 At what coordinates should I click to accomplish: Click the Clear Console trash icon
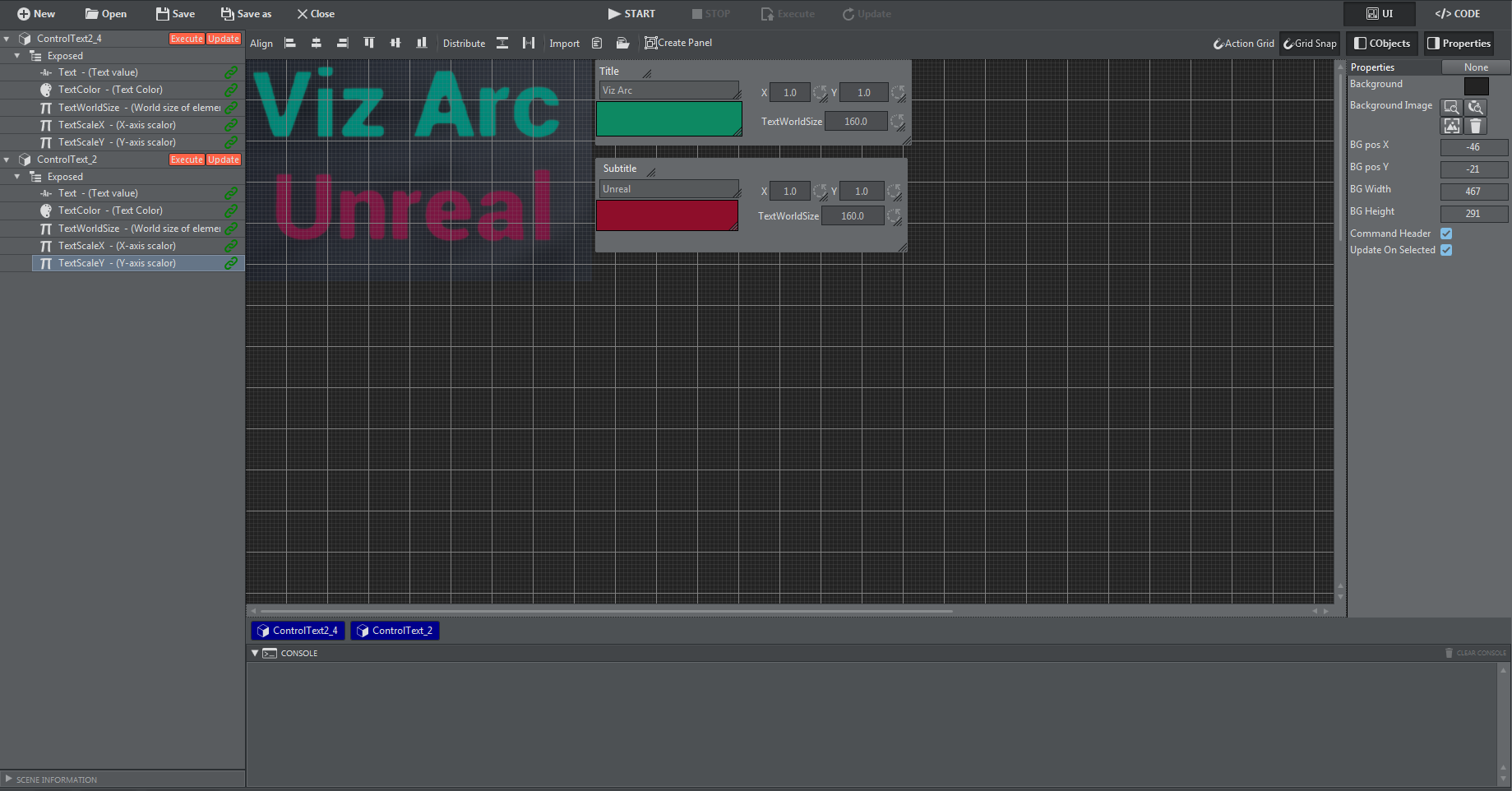coord(1450,653)
